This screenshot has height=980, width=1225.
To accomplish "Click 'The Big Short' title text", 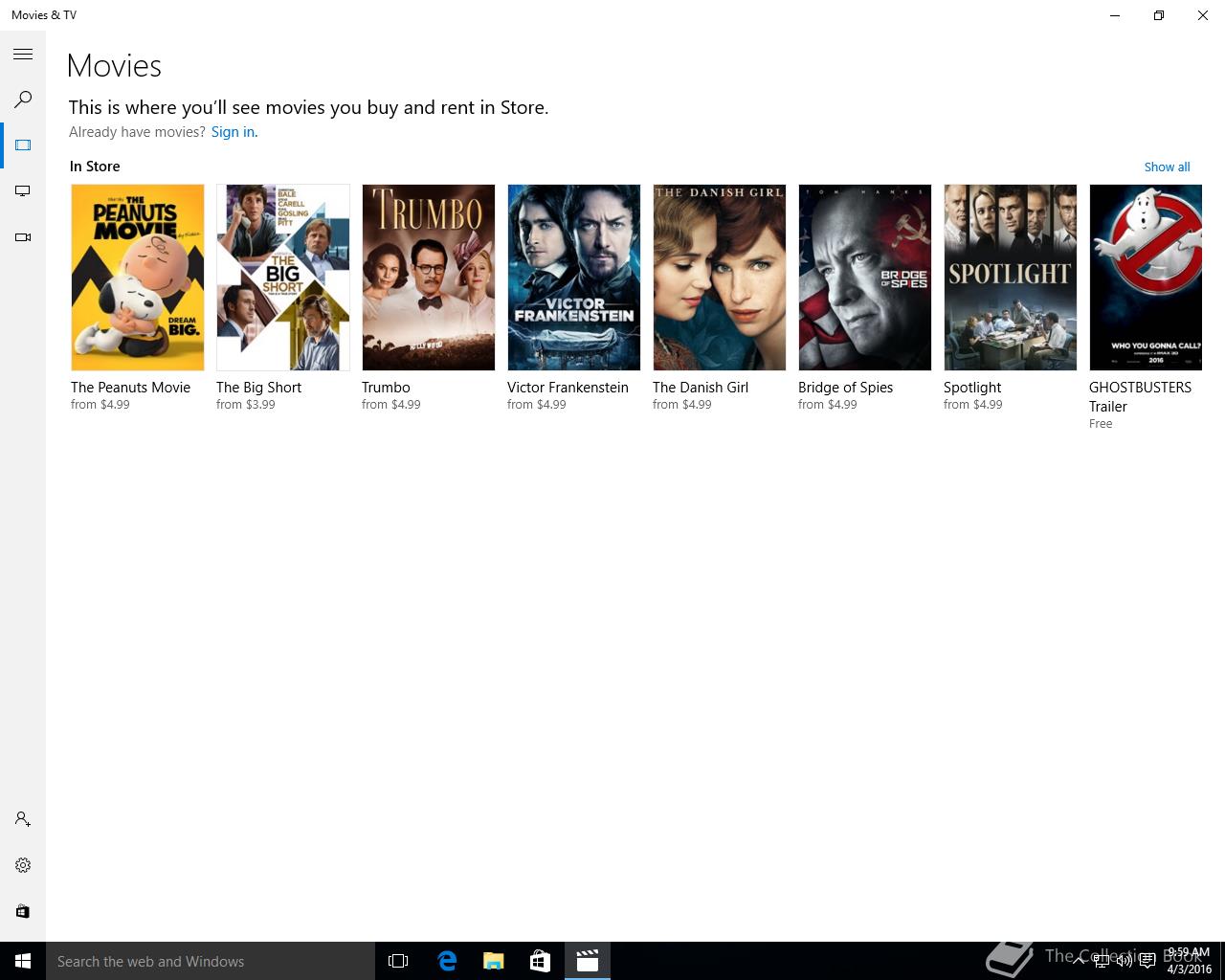I will click(258, 388).
